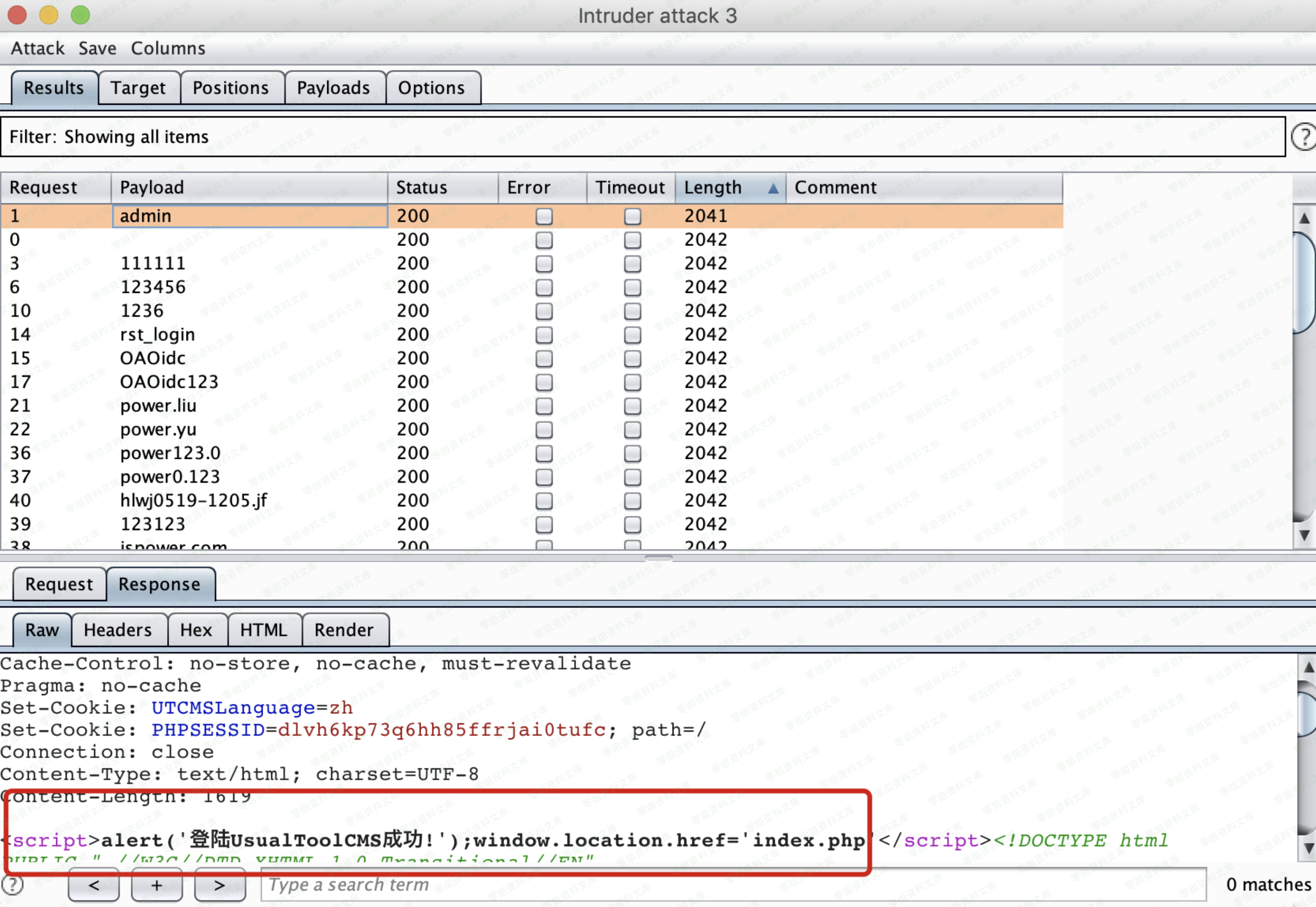Click the results table scroll down arrow
The width and height of the screenshot is (1316, 907).
coord(1304,535)
